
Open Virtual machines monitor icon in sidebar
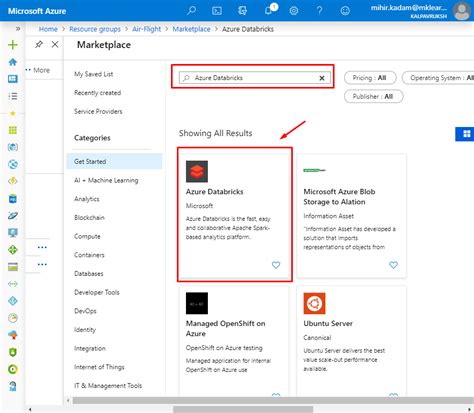pos(13,233)
